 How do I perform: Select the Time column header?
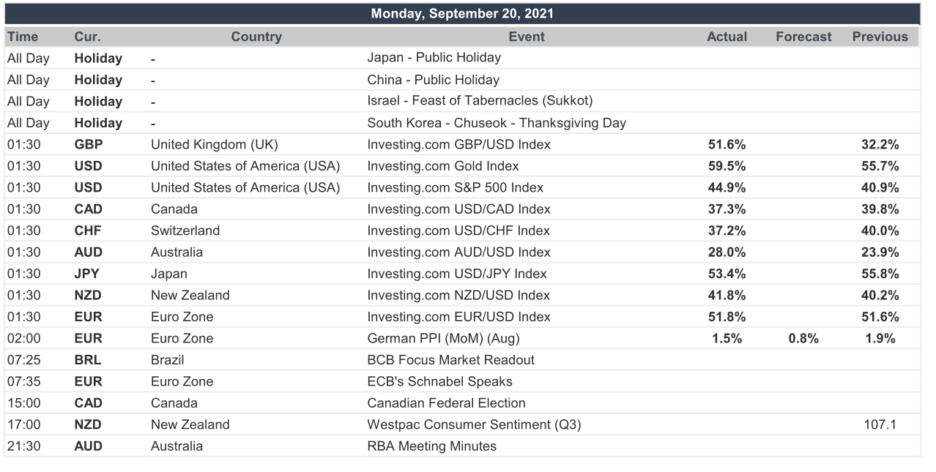click(23, 36)
